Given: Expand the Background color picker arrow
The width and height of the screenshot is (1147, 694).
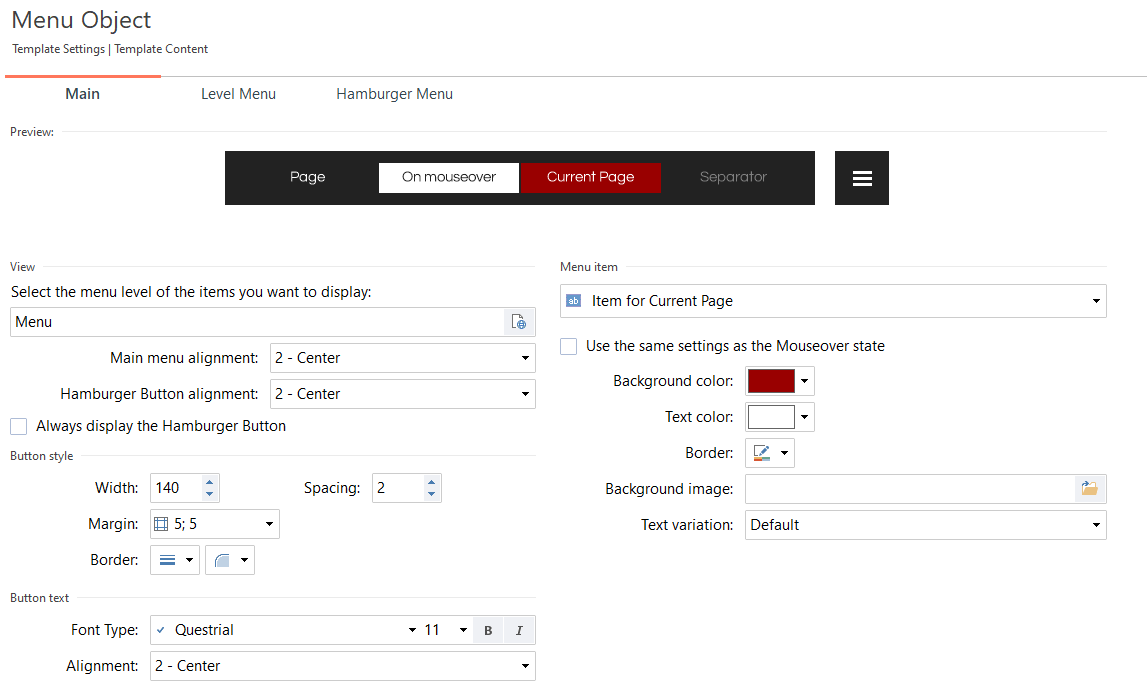Looking at the screenshot, I should [805, 381].
